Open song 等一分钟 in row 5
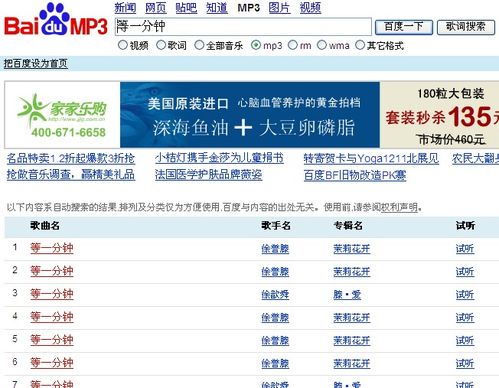Screen dimensions: 499x388 (x=52, y=340)
